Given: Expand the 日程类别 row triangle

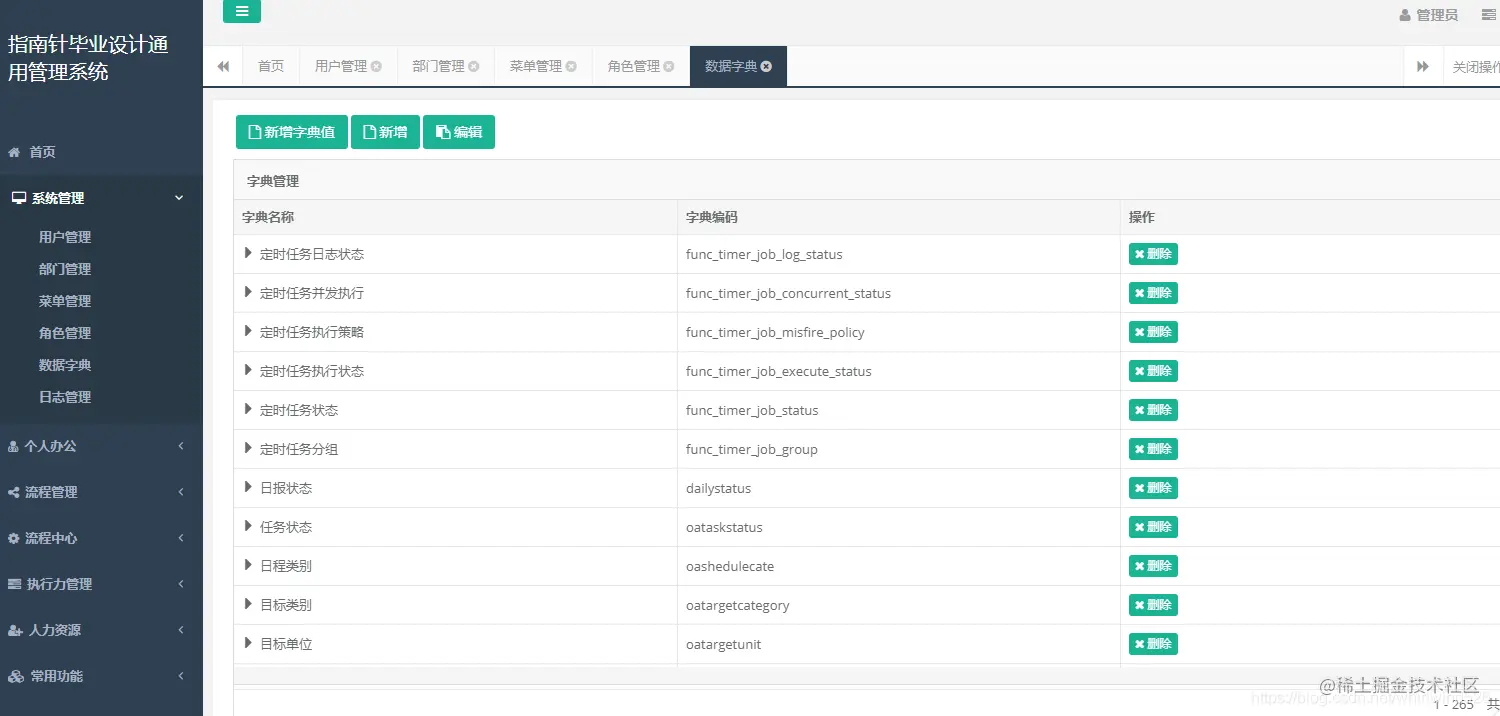Looking at the screenshot, I should pos(248,565).
